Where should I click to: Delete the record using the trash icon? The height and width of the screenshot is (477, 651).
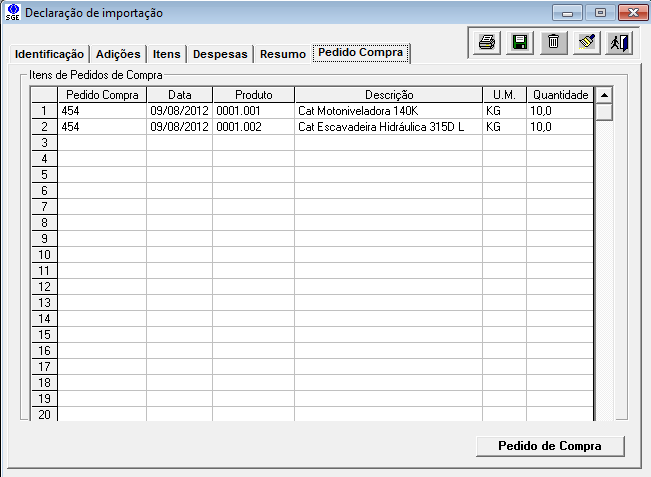[553, 43]
